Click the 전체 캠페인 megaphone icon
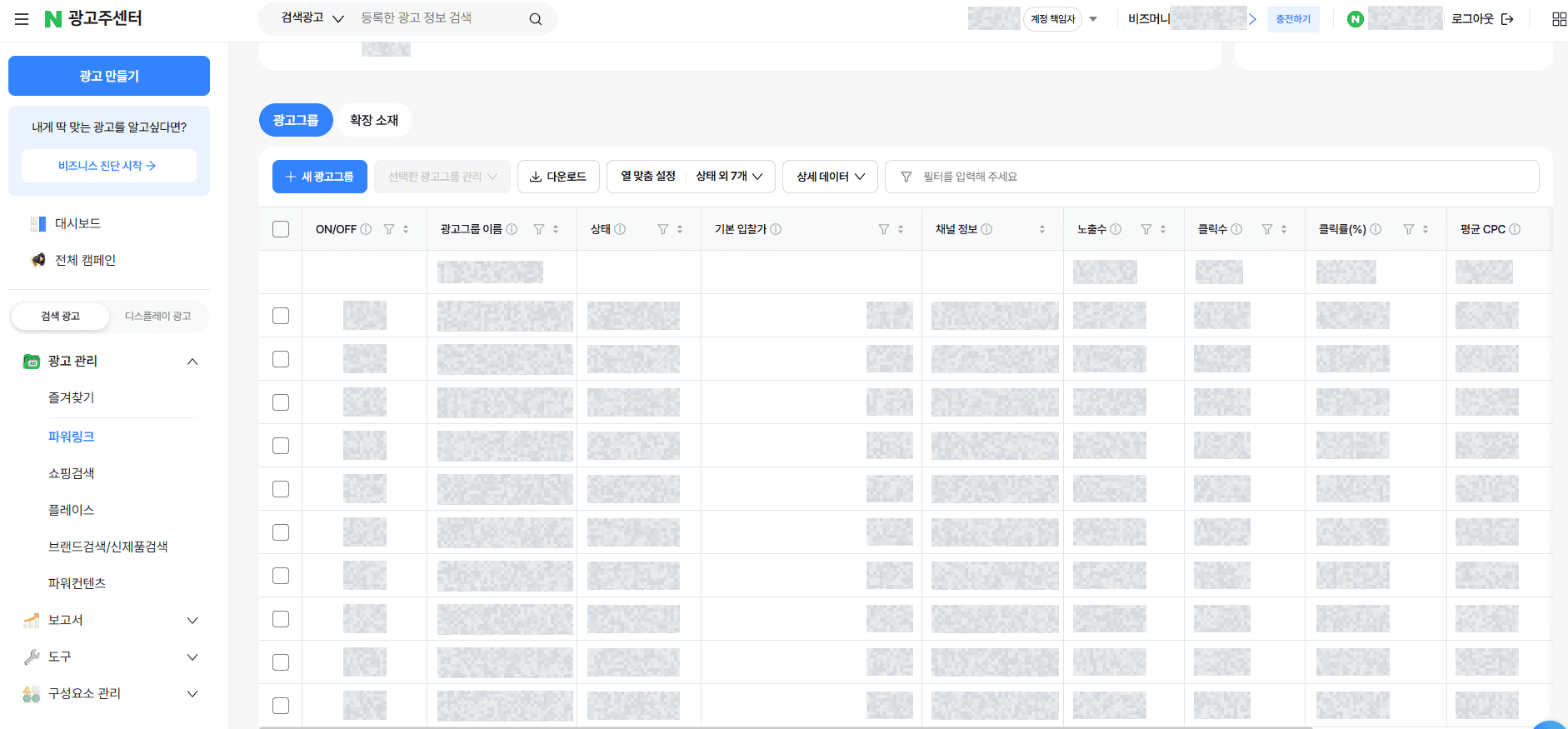Screen dimensions: 1568x729 point(38,260)
